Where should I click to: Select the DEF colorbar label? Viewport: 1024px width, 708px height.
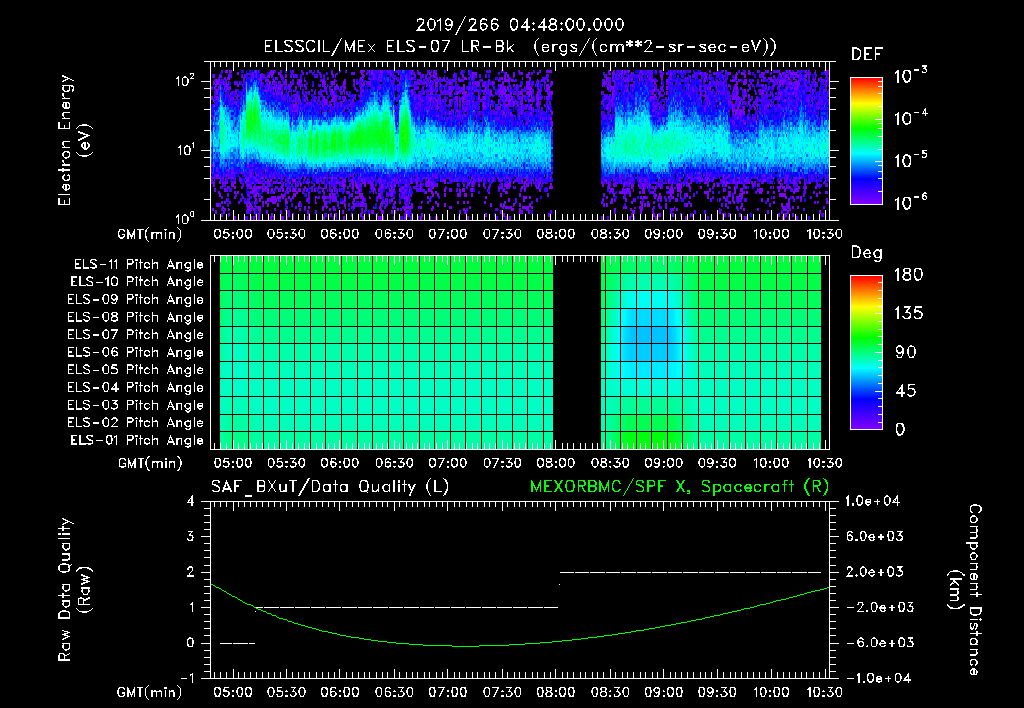point(867,54)
